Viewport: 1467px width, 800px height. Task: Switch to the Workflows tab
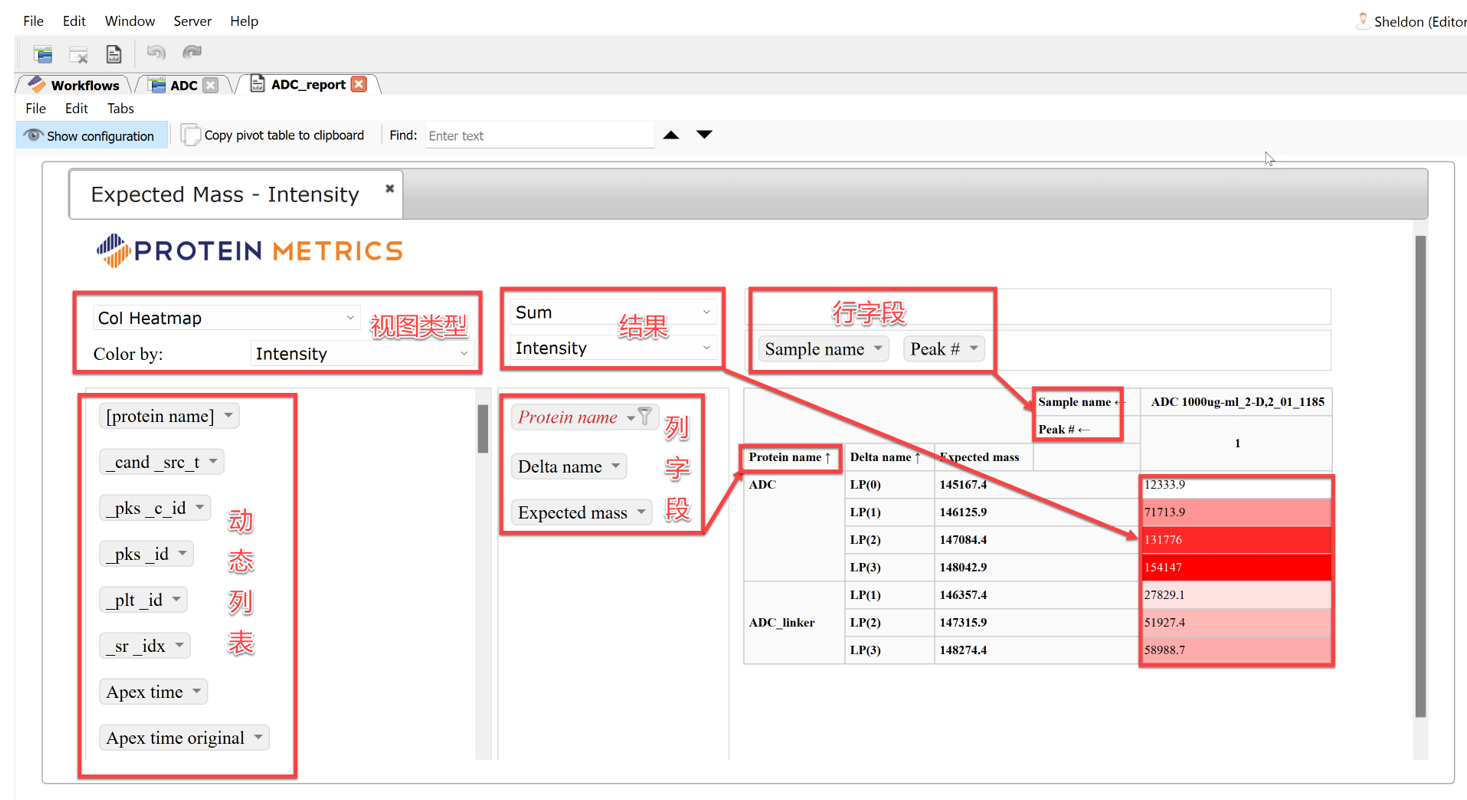click(x=75, y=85)
